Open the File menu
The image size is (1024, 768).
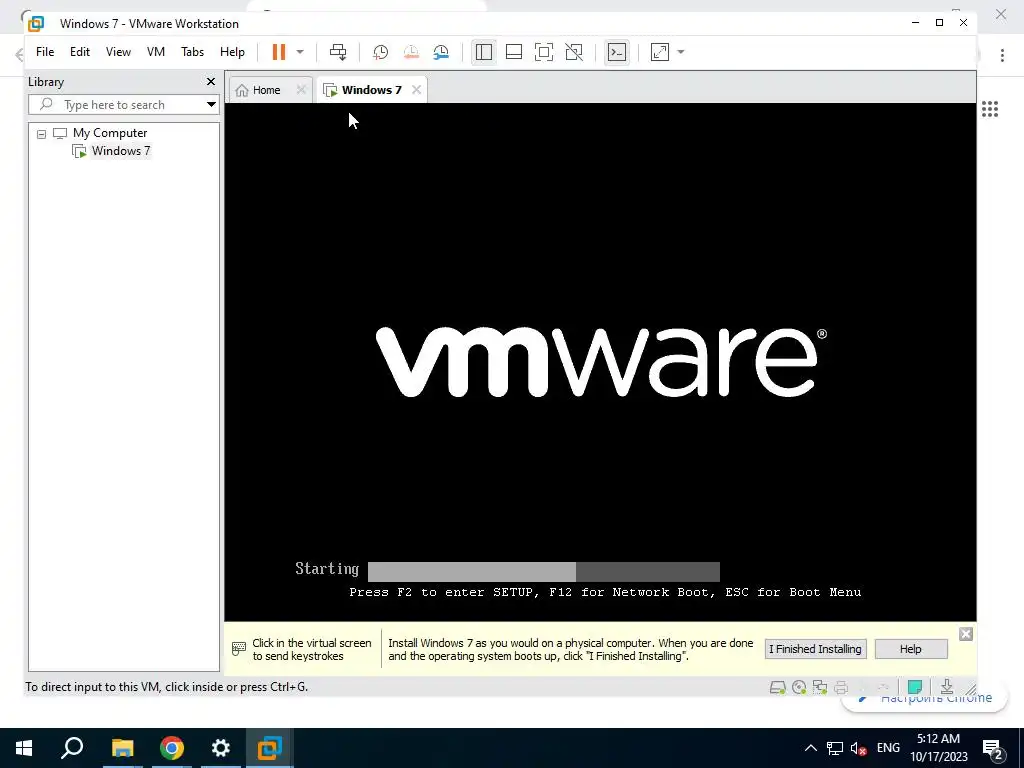pyautogui.click(x=45, y=52)
